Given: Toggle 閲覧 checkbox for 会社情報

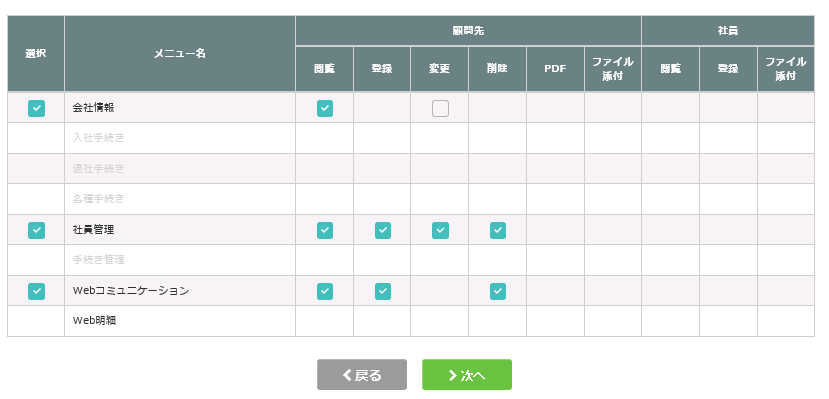Looking at the screenshot, I should tap(325, 108).
